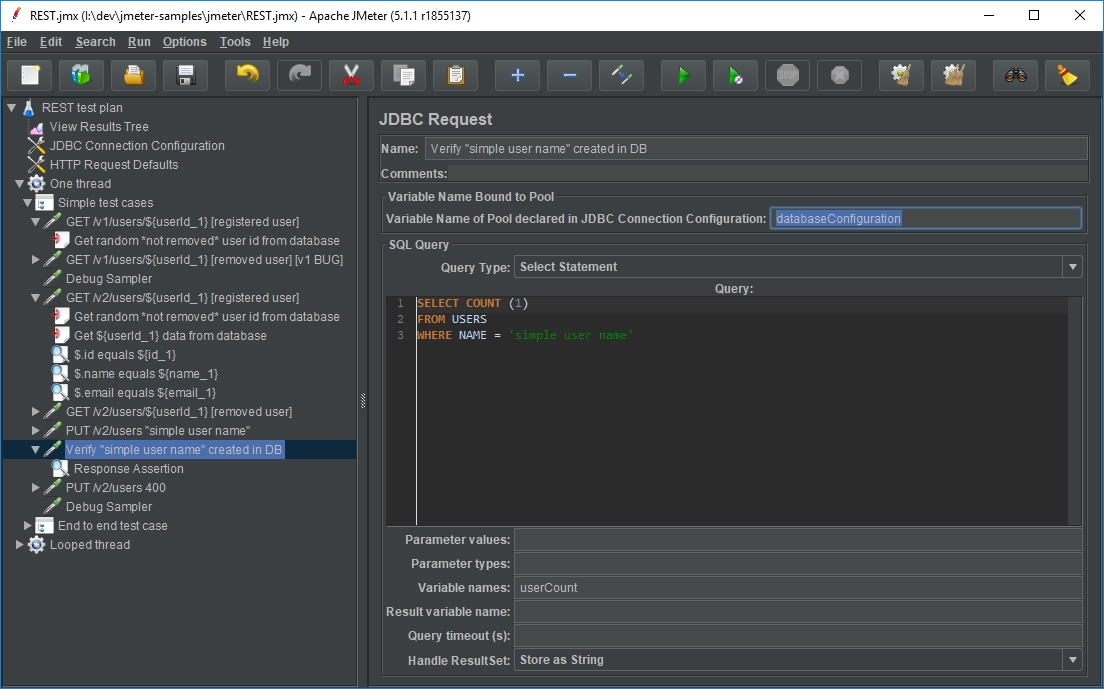The height and width of the screenshot is (689, 1104).
Task: Expand PUT /v2/users 400 node
Action: [x=36, y=488]
